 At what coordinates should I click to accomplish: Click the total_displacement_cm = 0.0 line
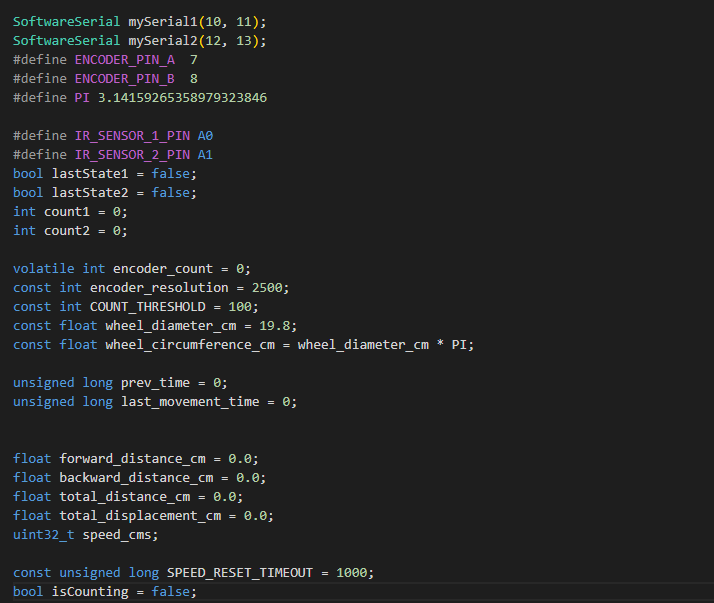[143, 516]
